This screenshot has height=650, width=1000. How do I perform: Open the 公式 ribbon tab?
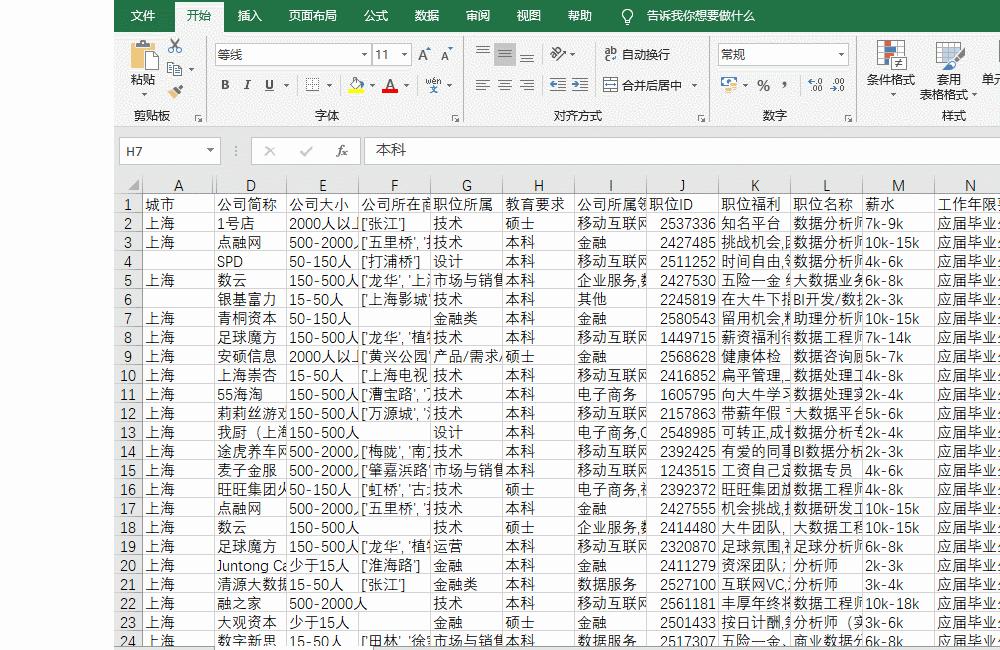[376, 16]
